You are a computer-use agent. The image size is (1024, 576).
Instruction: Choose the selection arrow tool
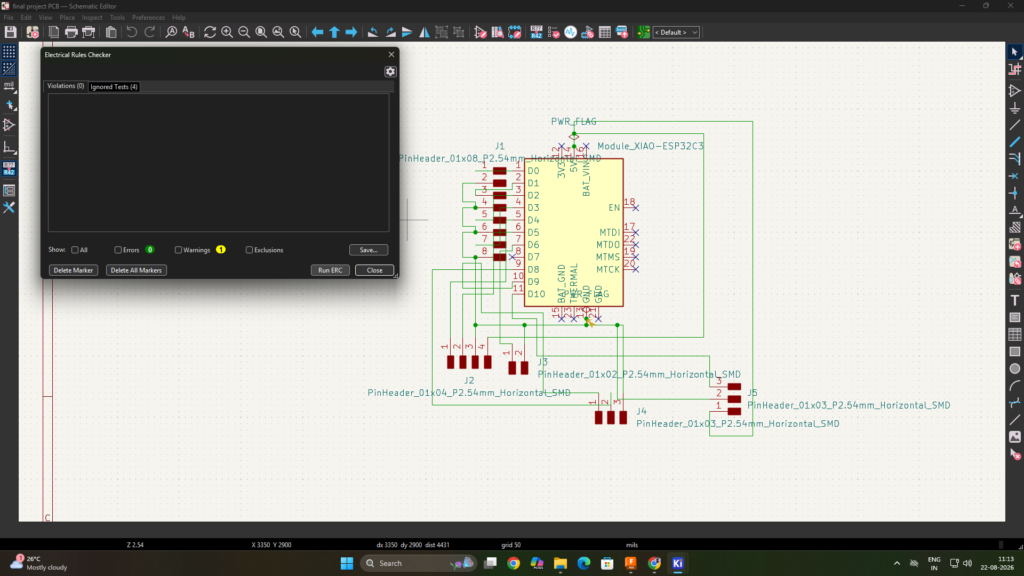click(1015, 52)
